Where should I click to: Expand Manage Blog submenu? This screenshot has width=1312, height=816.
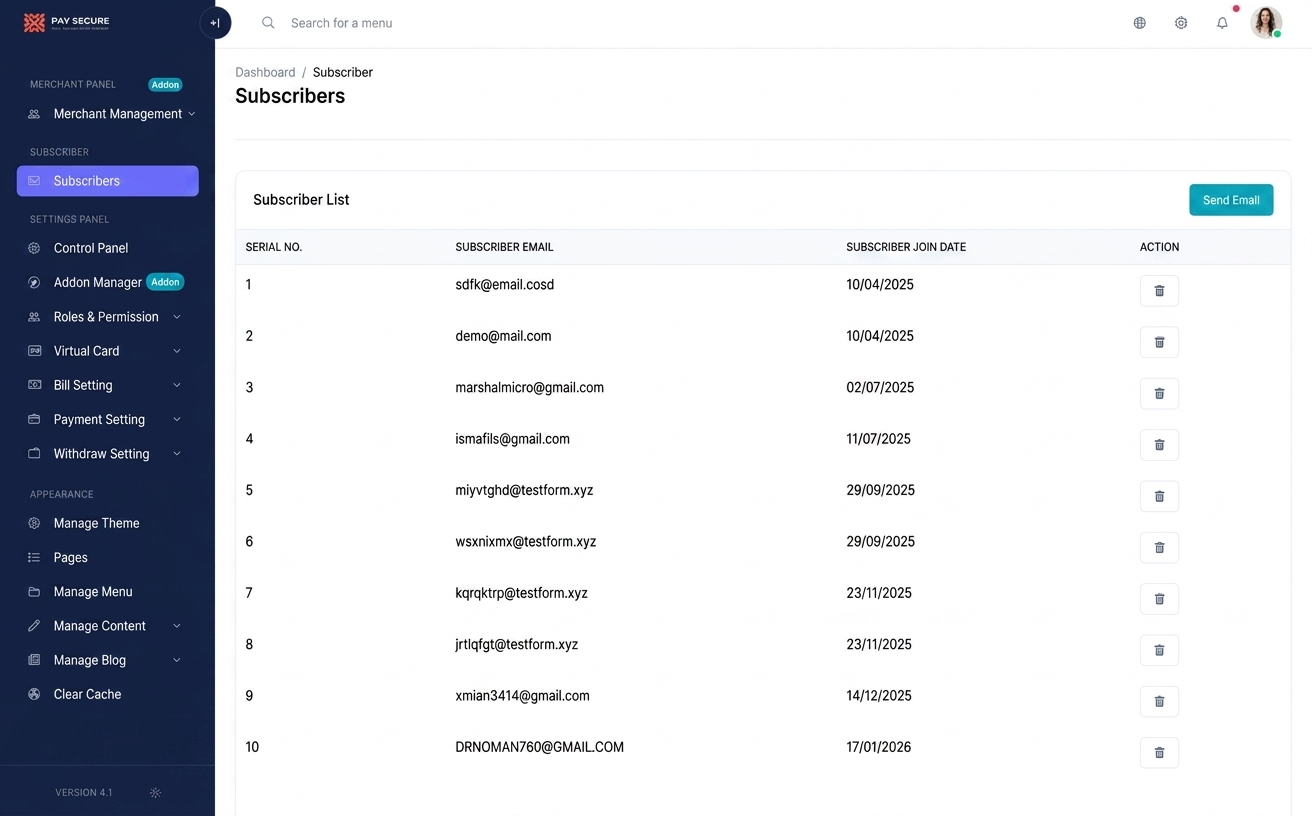pyautogui.click(x=107, y=660)
